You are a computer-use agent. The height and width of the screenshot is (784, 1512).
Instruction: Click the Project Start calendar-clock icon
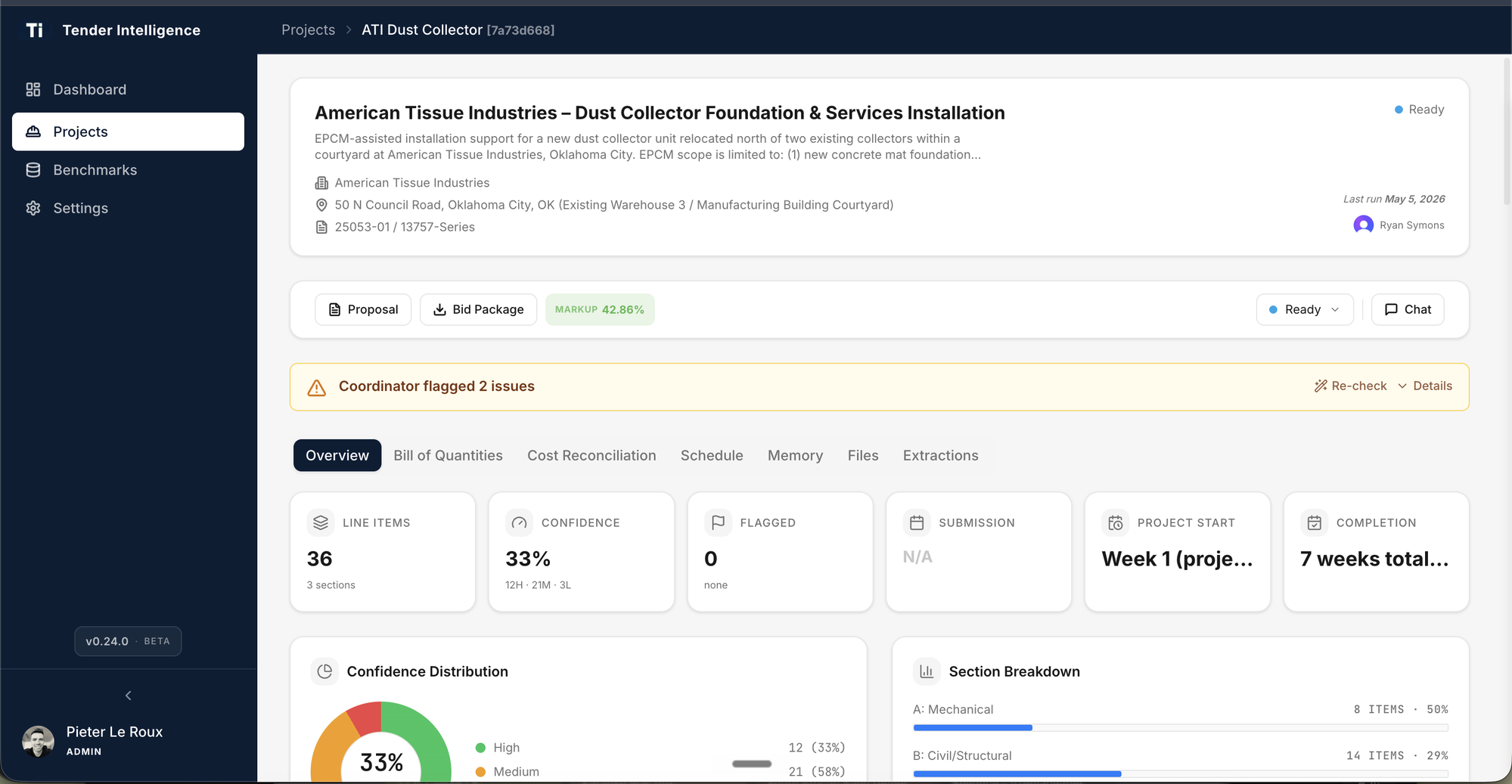point(1116,522)
